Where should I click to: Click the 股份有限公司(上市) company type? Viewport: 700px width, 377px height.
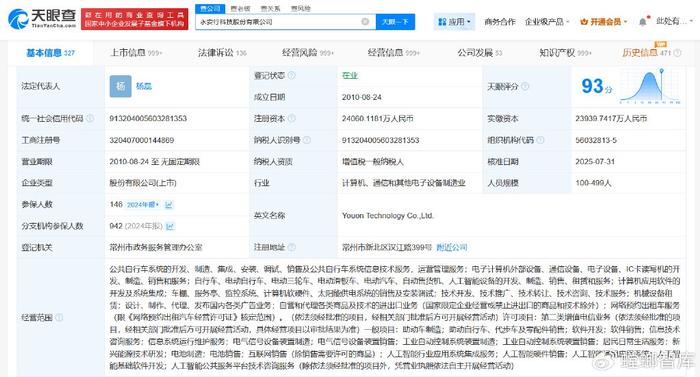[143, 183]
